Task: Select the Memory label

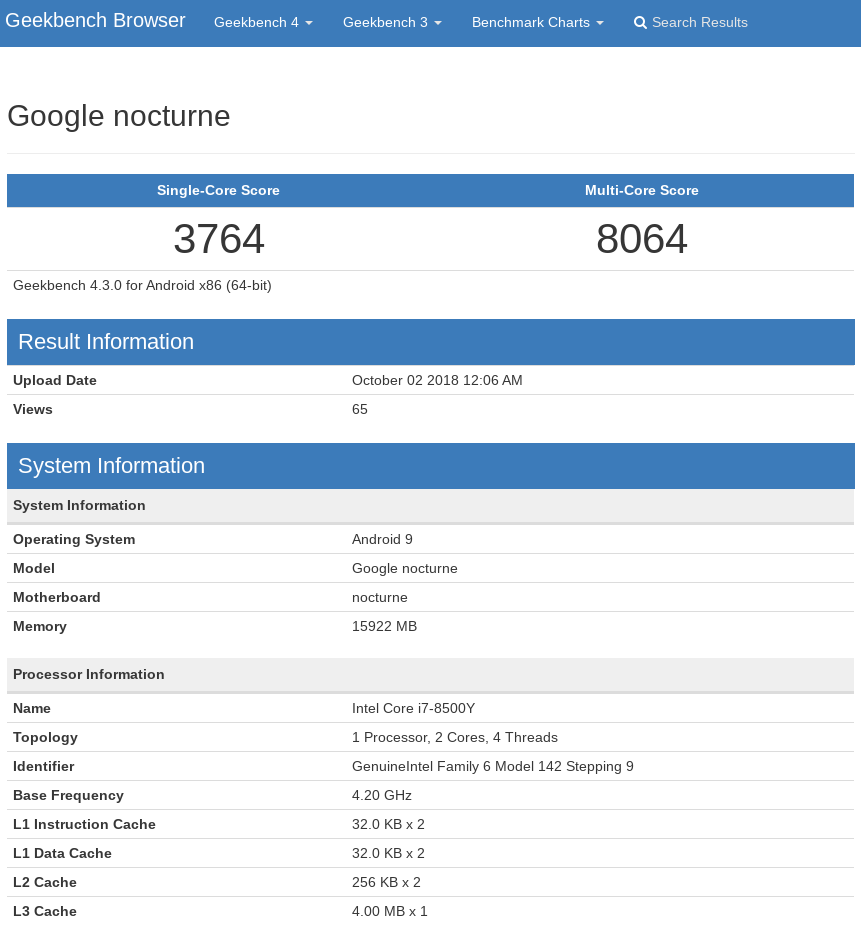Action: click(40, 627)
